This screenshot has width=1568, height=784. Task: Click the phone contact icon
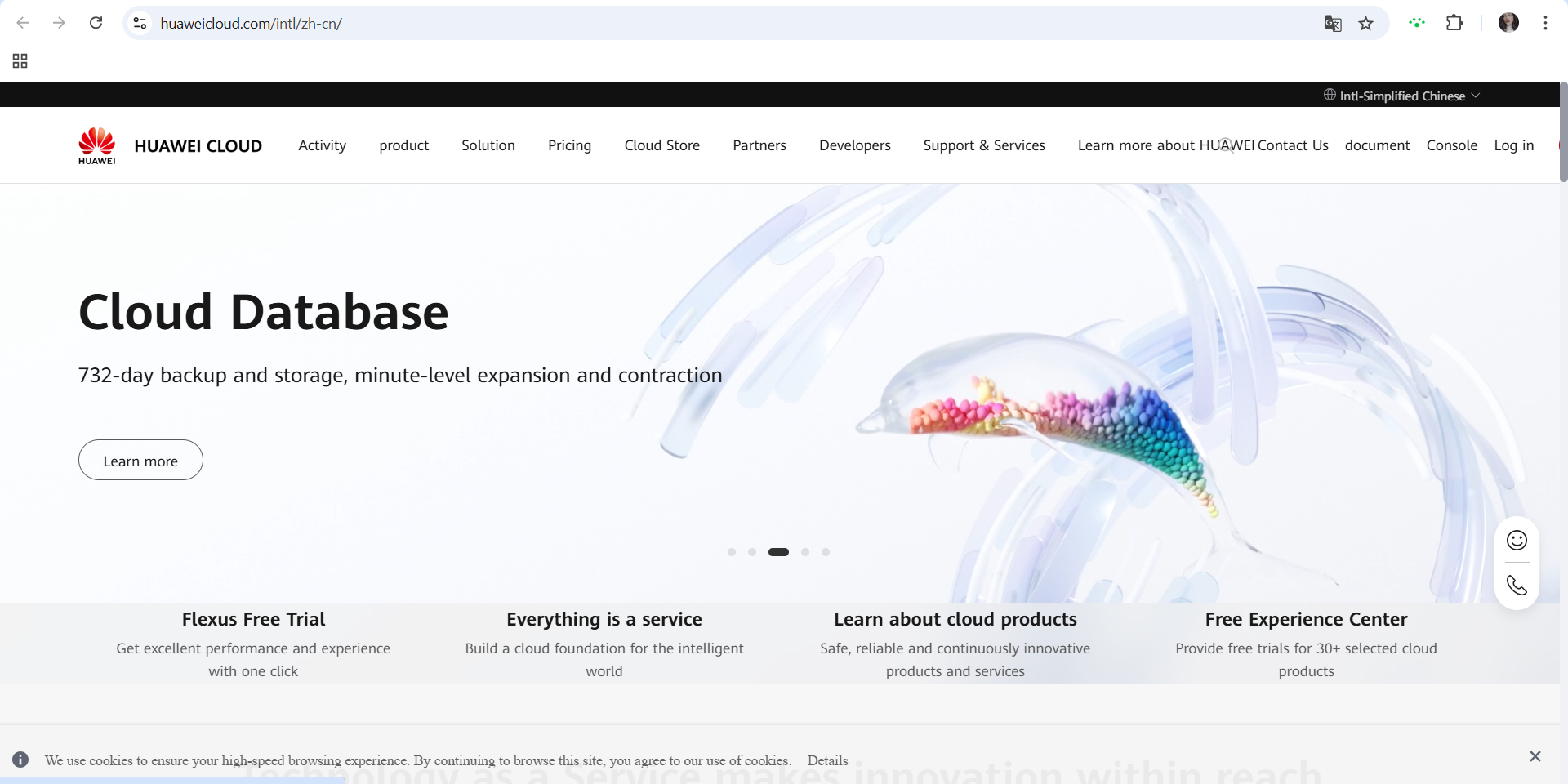point(1517,586)
